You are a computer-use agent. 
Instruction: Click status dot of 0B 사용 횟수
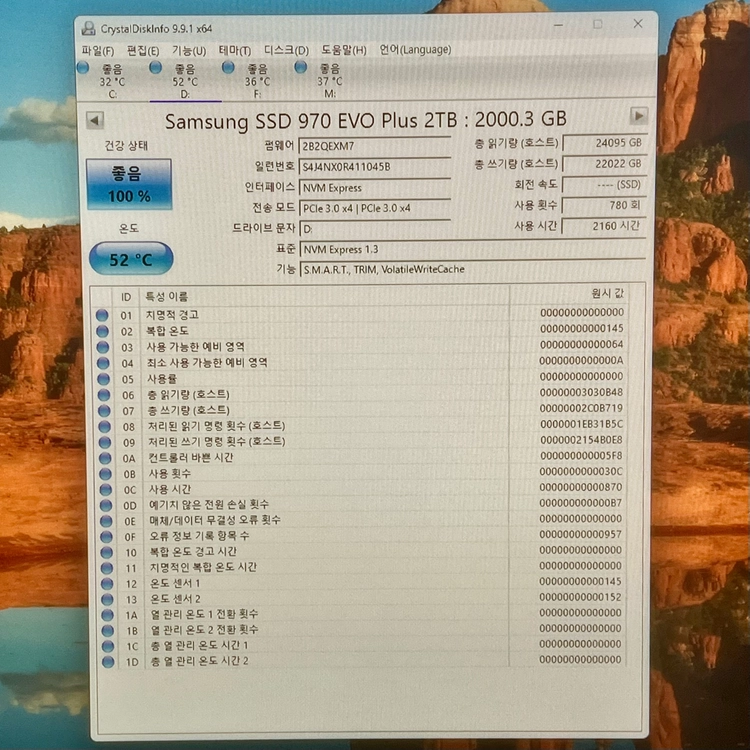tap(105, 474)
